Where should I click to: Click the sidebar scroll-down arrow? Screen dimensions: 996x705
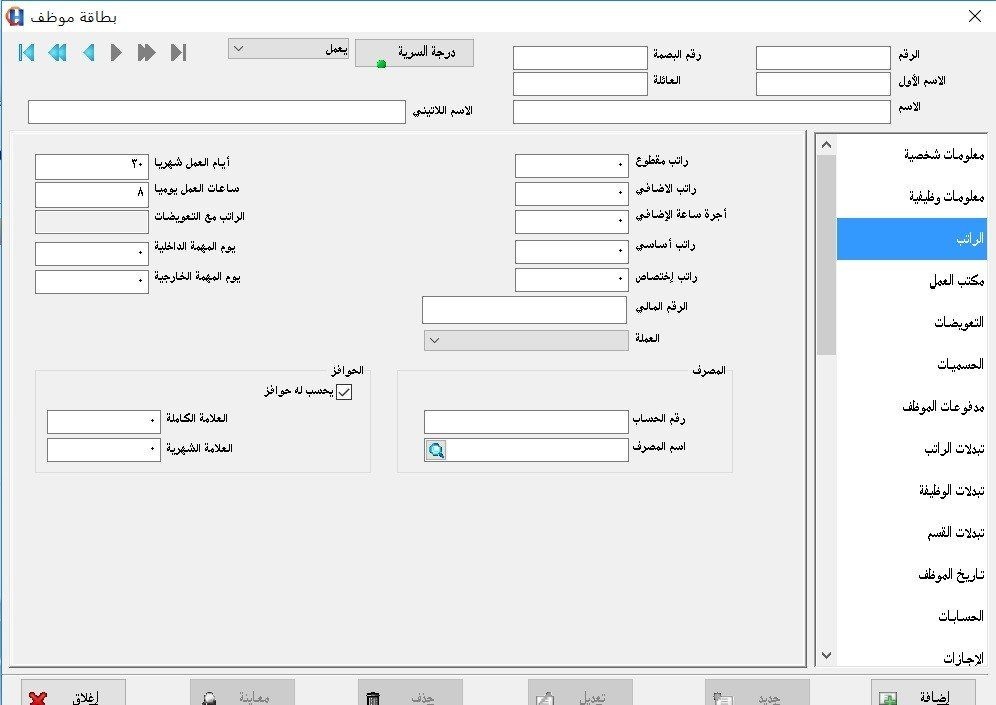click(826, 655)
